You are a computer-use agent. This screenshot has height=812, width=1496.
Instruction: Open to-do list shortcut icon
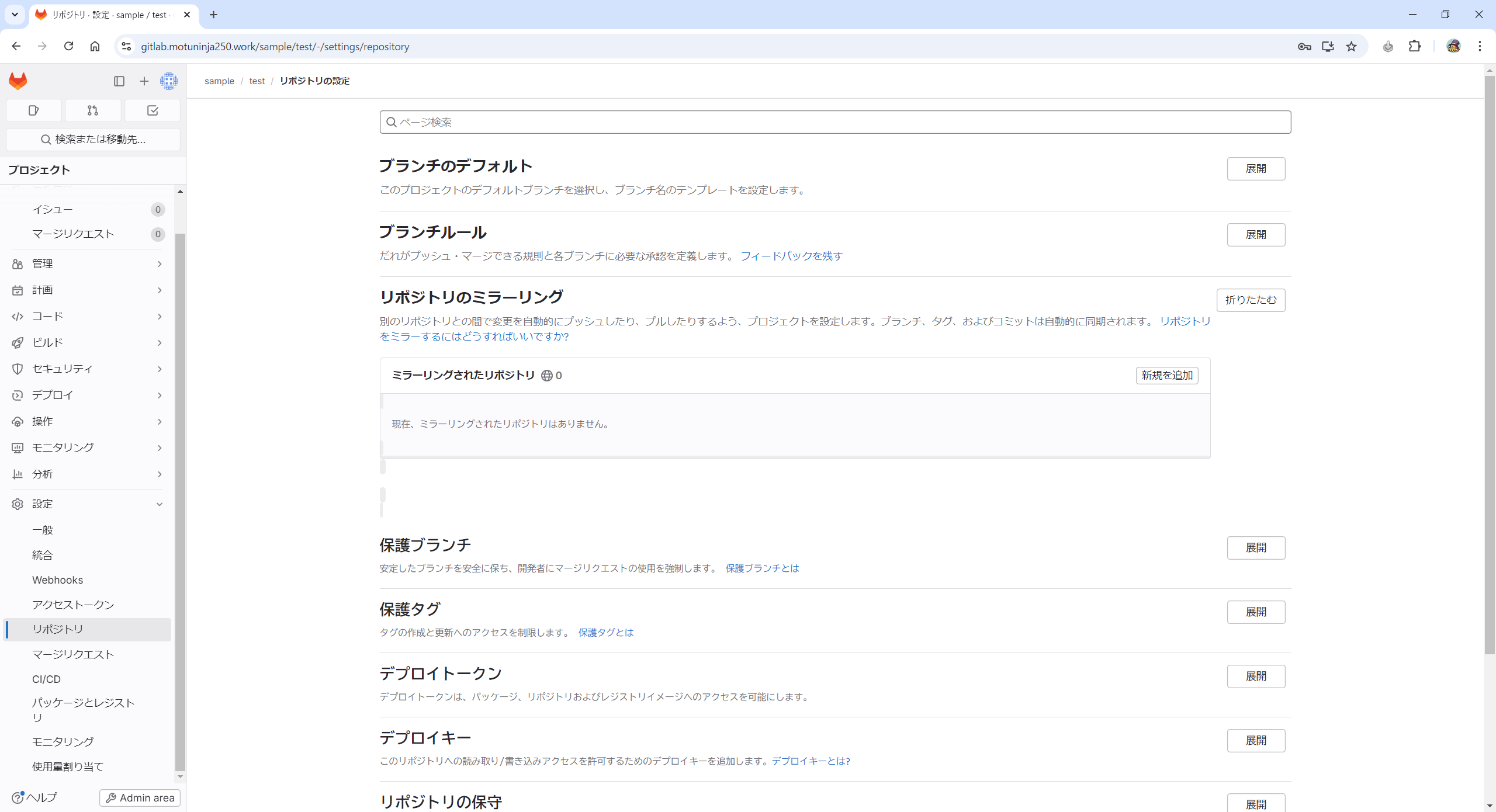153,110
